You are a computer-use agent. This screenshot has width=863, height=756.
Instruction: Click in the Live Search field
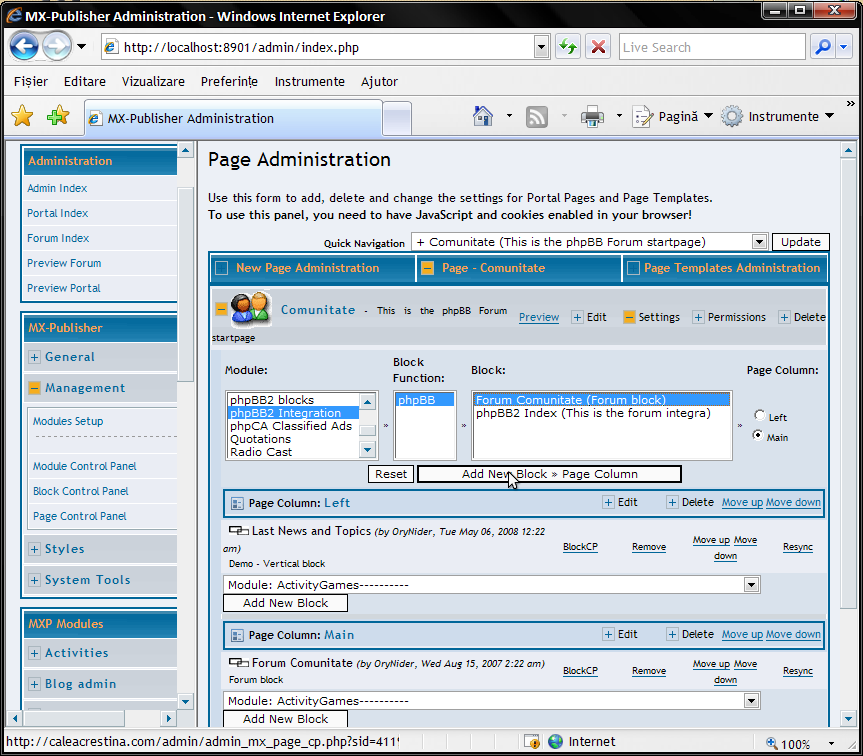pos(710,47)
